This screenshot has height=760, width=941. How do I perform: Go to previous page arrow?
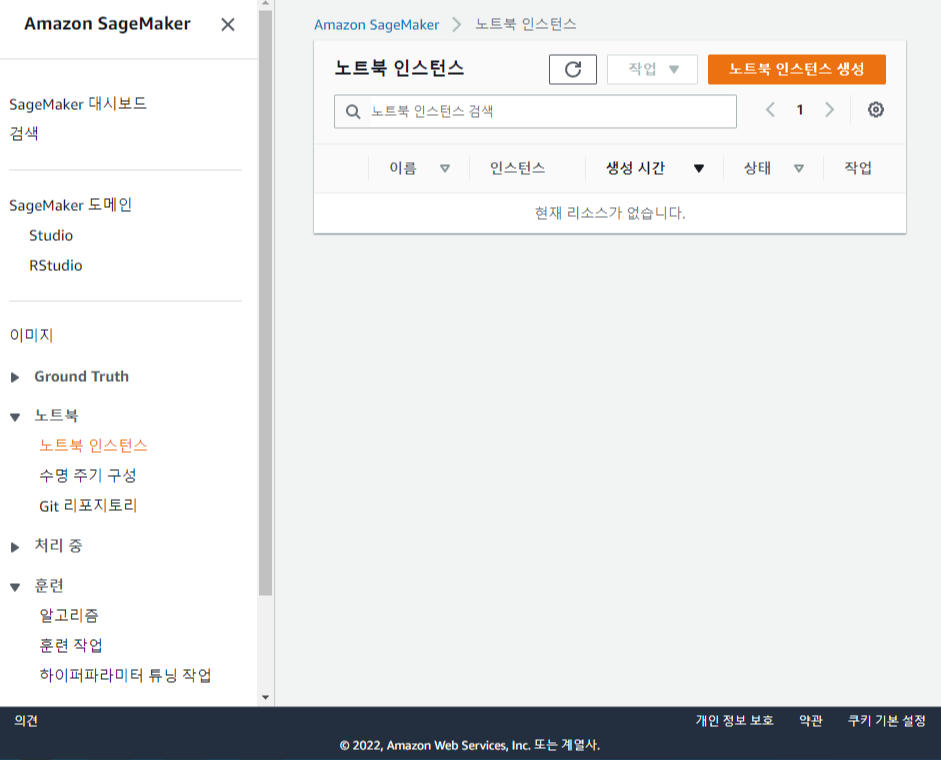pos(771,110)
